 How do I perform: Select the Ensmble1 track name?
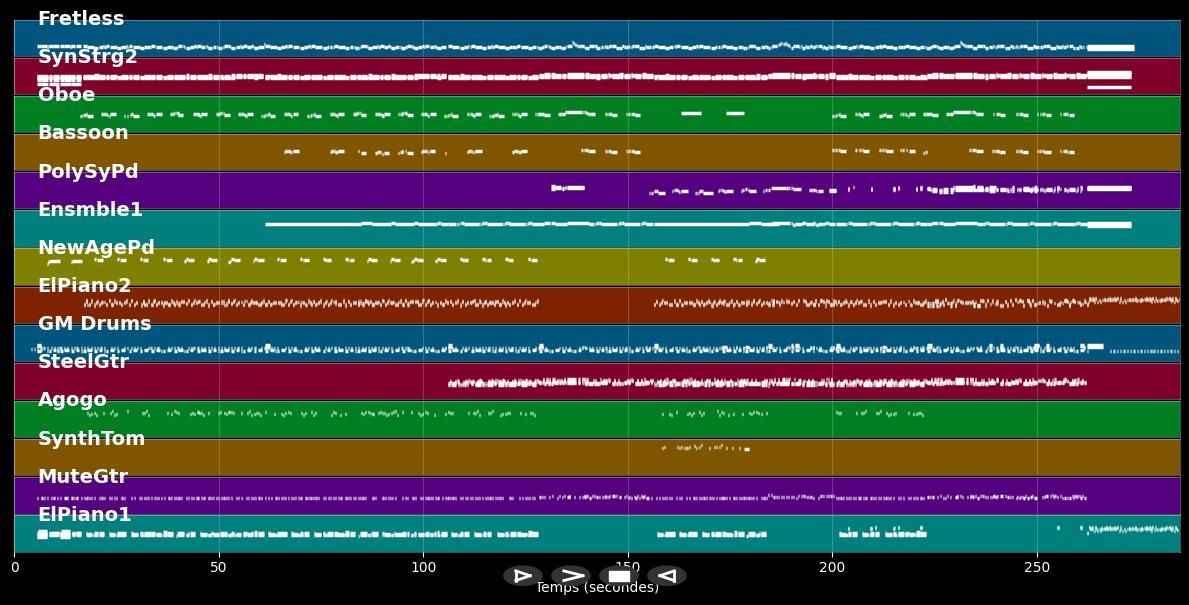90,210
